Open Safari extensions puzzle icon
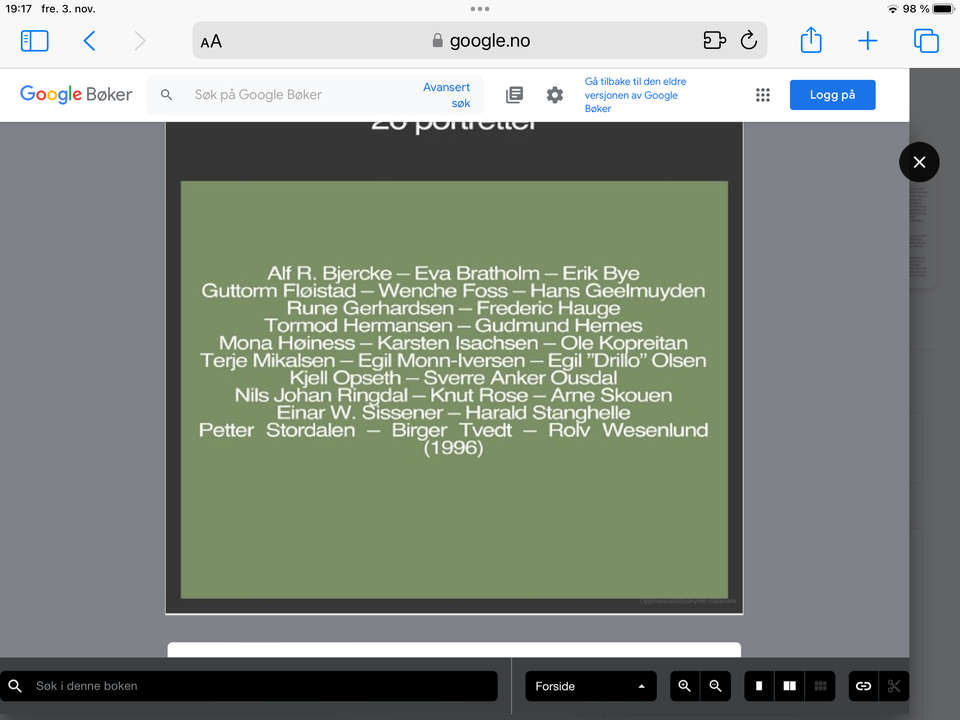 714,40
